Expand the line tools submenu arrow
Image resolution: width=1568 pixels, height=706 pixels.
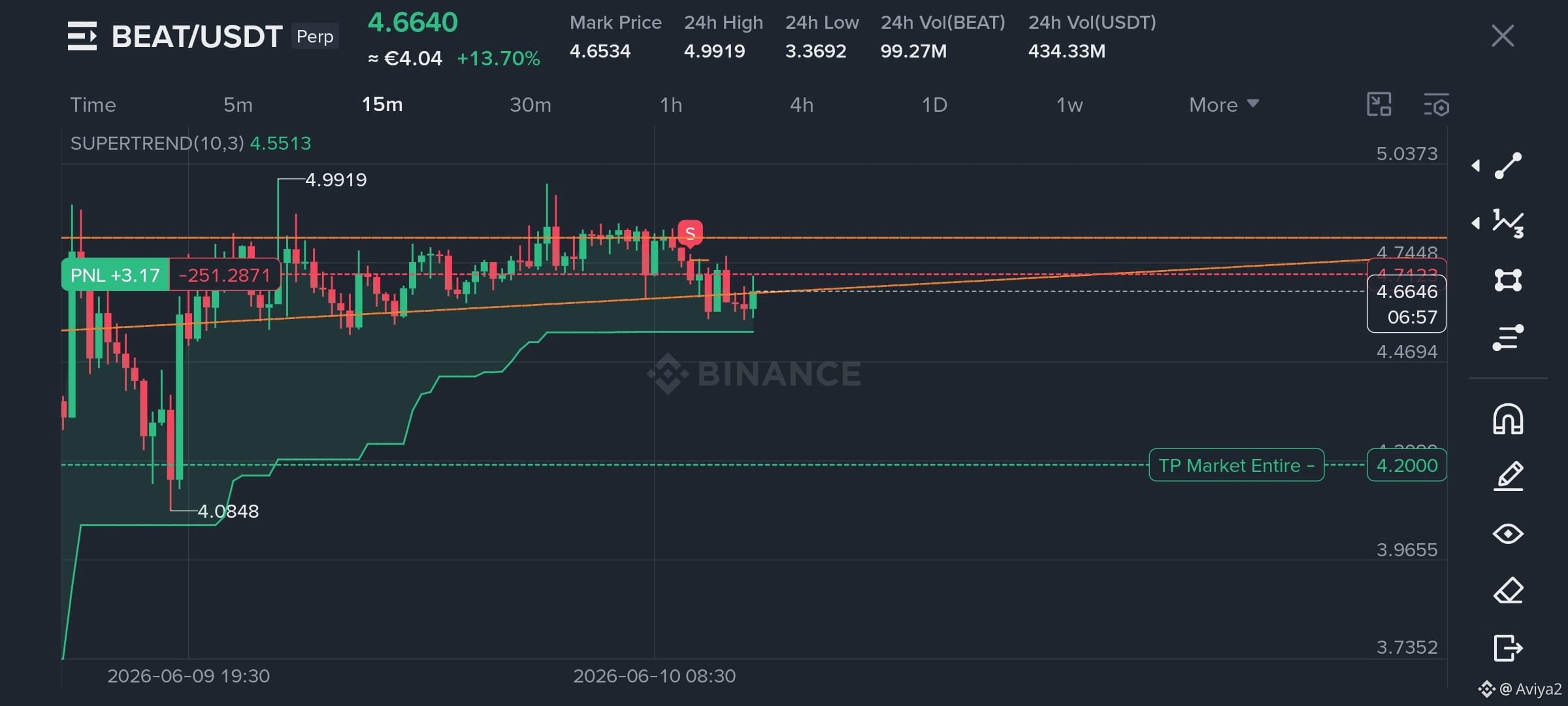[1476, 166]
